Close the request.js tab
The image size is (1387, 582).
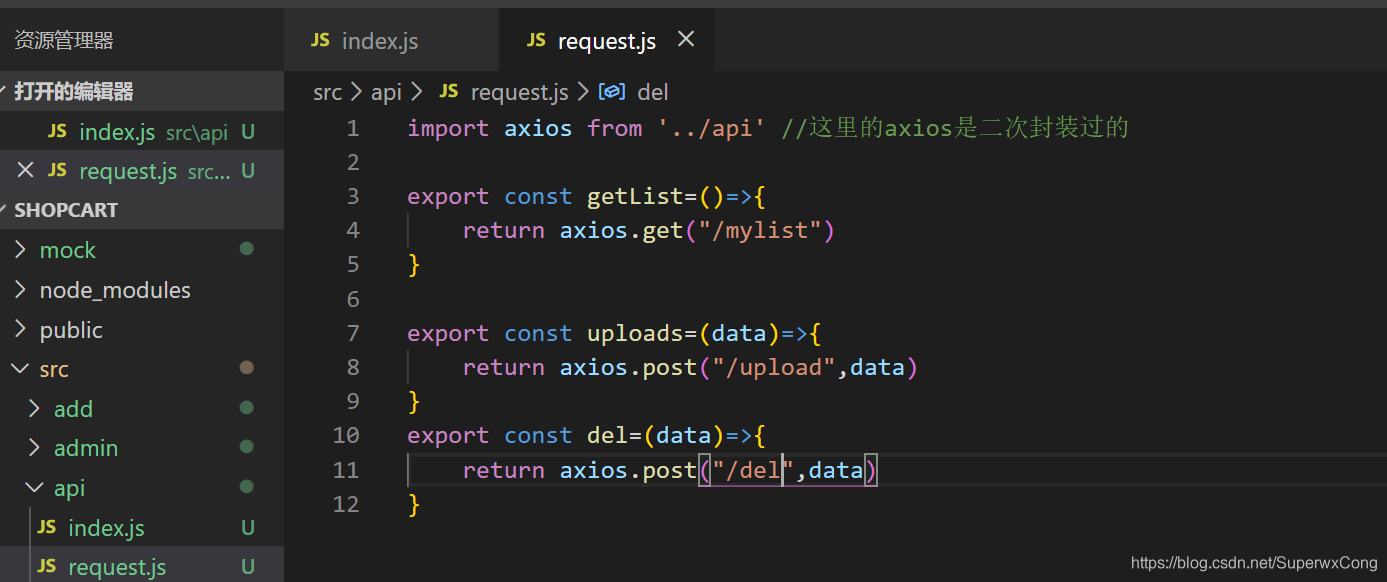tap(686, 40)
